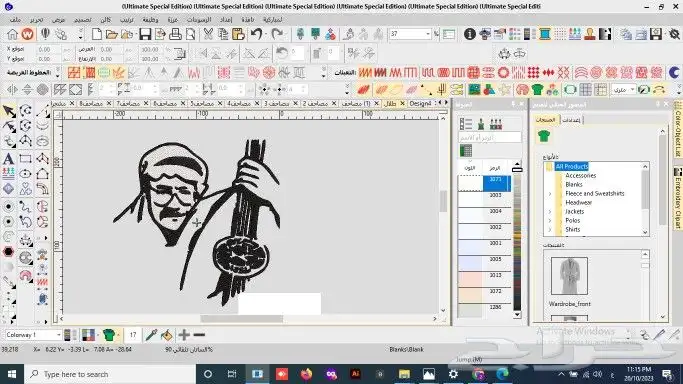The image size is (683, 384).
Task: Click the red octagon tool in left toolbox
Action: pos(8,252)
